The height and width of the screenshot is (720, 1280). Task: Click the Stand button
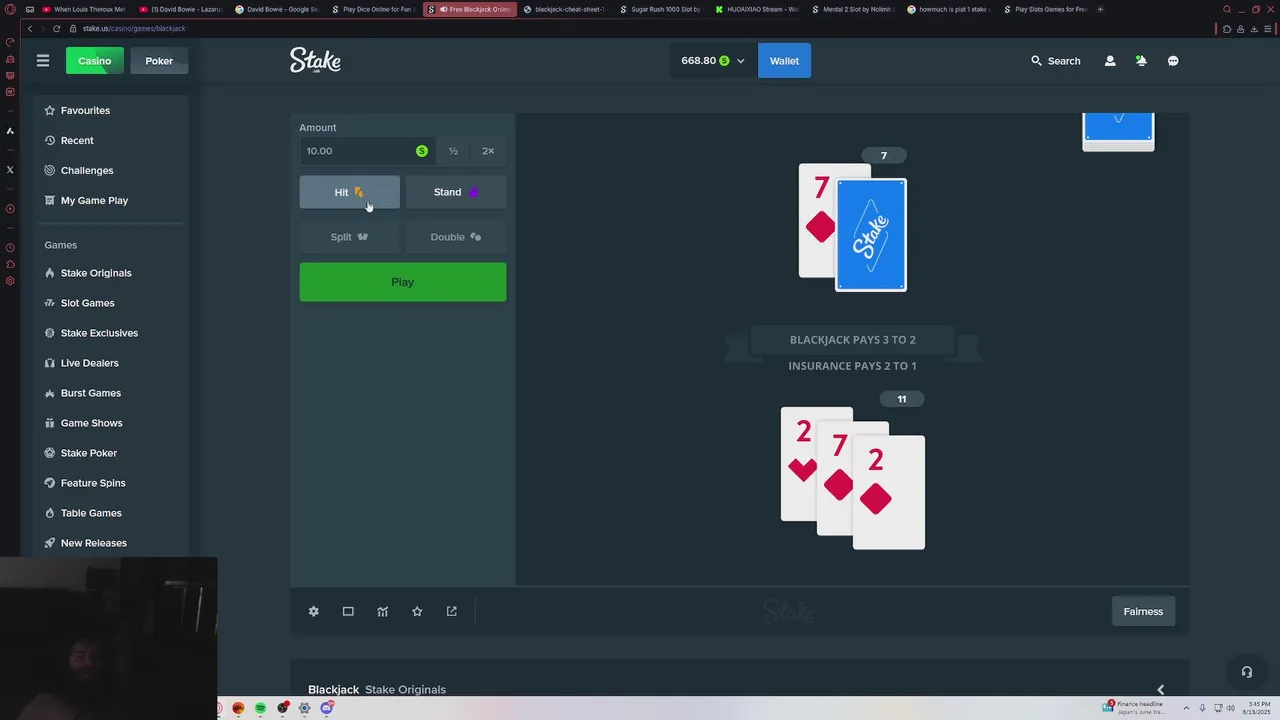tap(456, 192)
